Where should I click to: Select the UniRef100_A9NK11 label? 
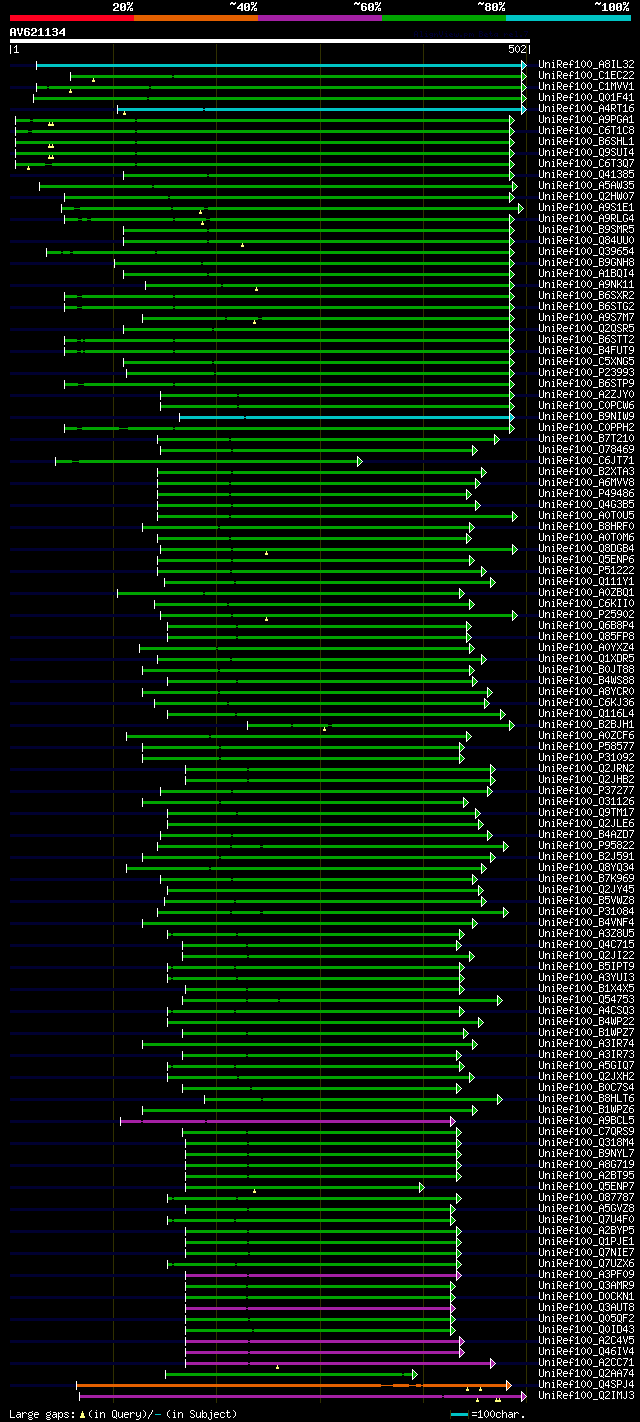pos(586,285)
